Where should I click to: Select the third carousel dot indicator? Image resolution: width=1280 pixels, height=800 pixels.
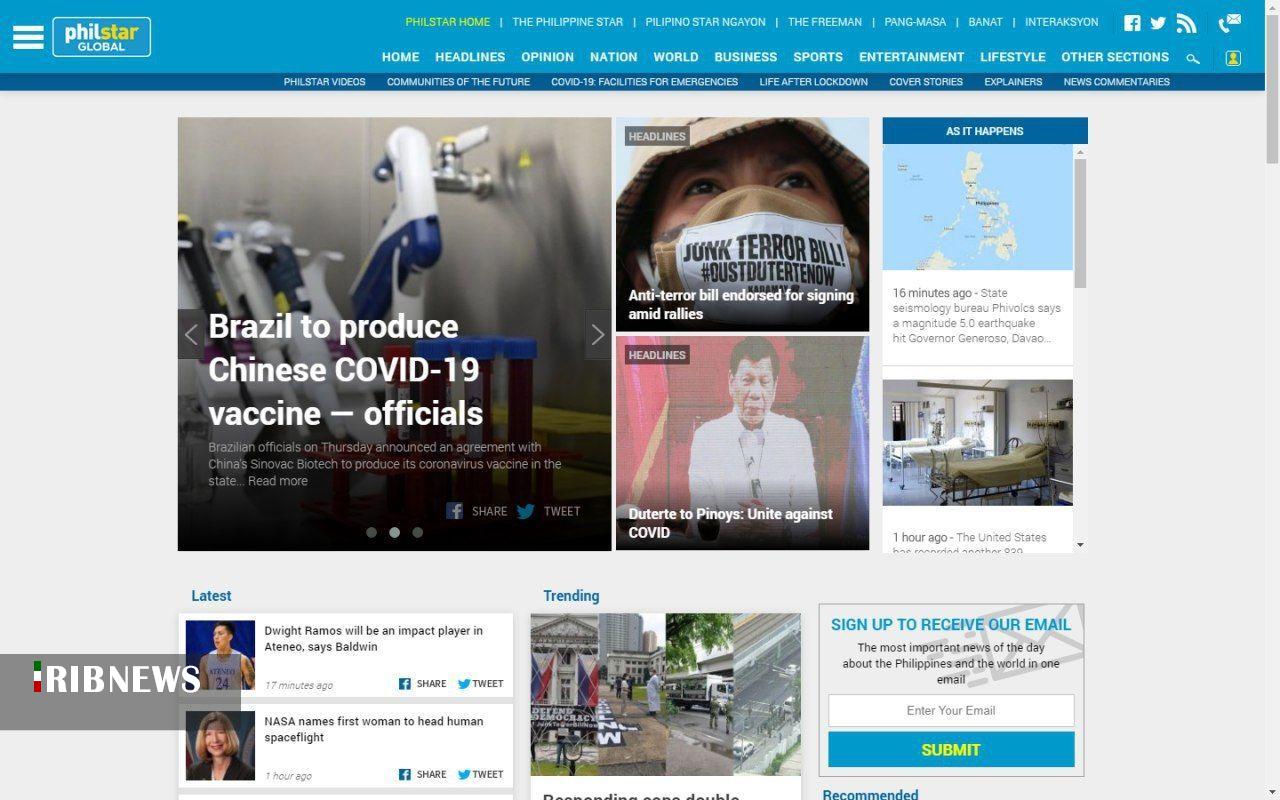(x=417, y=532)
